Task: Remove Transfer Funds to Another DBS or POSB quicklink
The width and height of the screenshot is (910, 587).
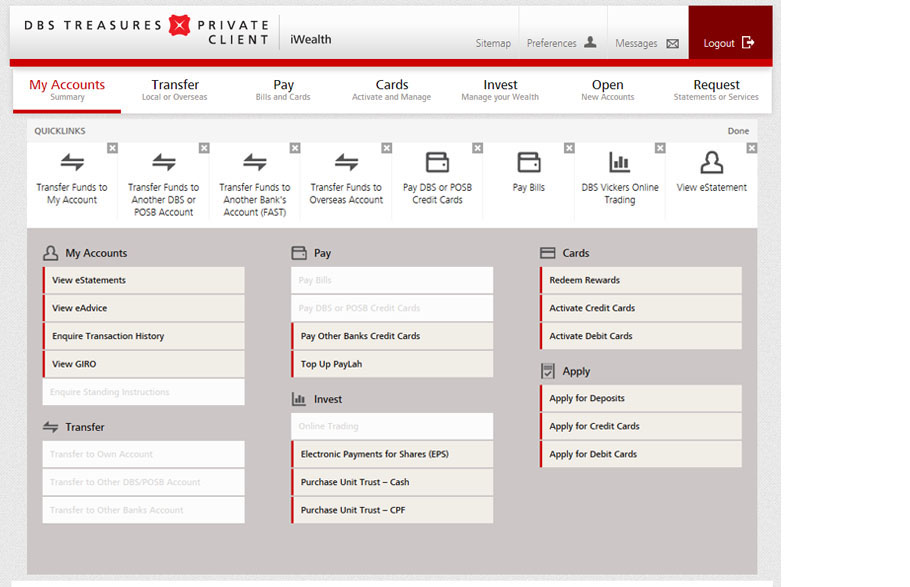Action: (204, 148)
